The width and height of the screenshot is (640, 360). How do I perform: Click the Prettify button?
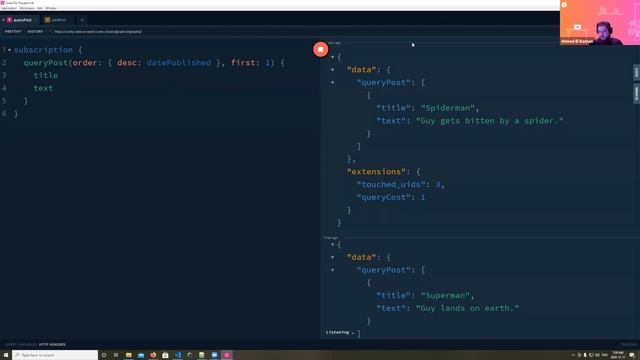[13, 31]
